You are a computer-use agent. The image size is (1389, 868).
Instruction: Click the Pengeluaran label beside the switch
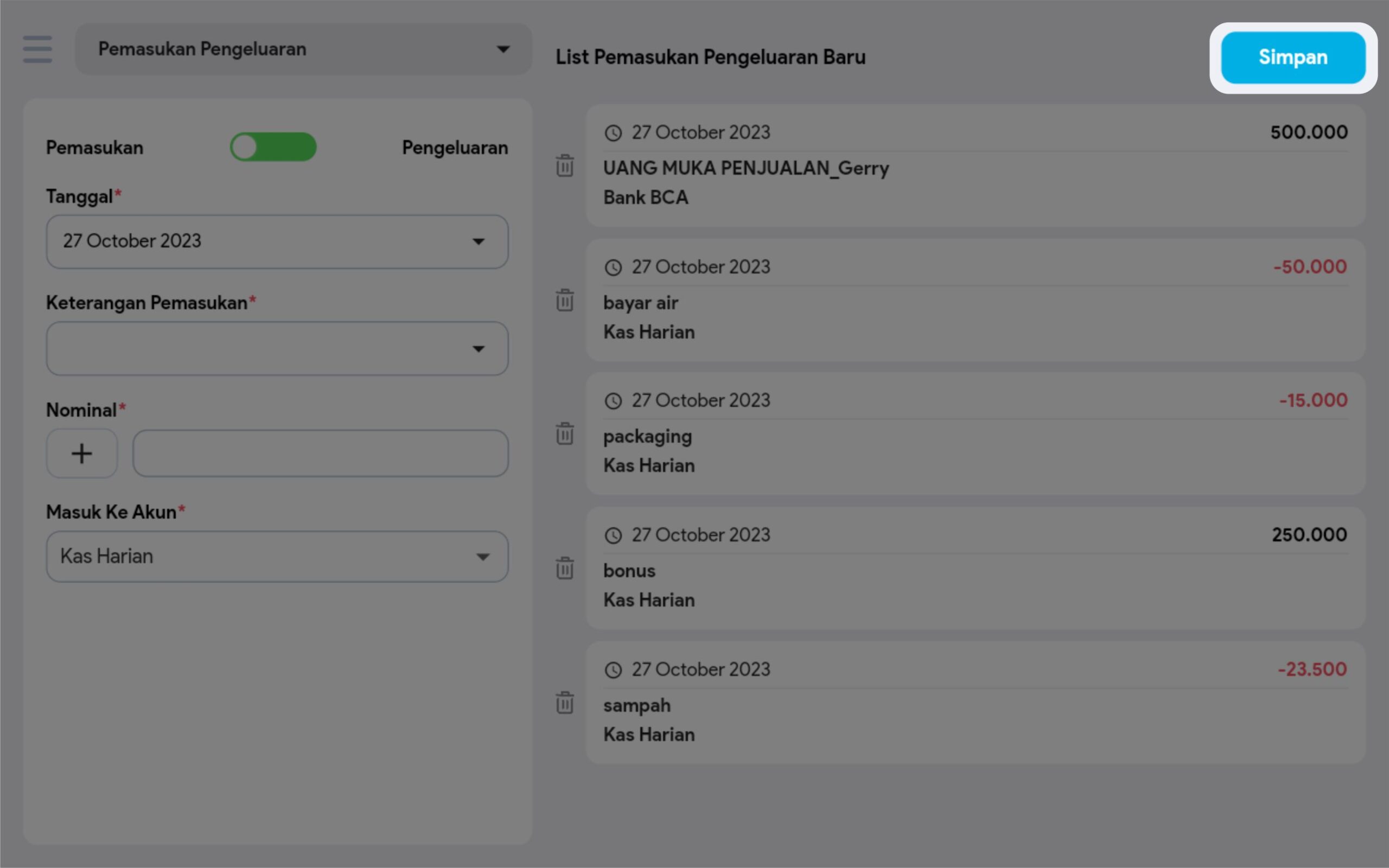455,148
